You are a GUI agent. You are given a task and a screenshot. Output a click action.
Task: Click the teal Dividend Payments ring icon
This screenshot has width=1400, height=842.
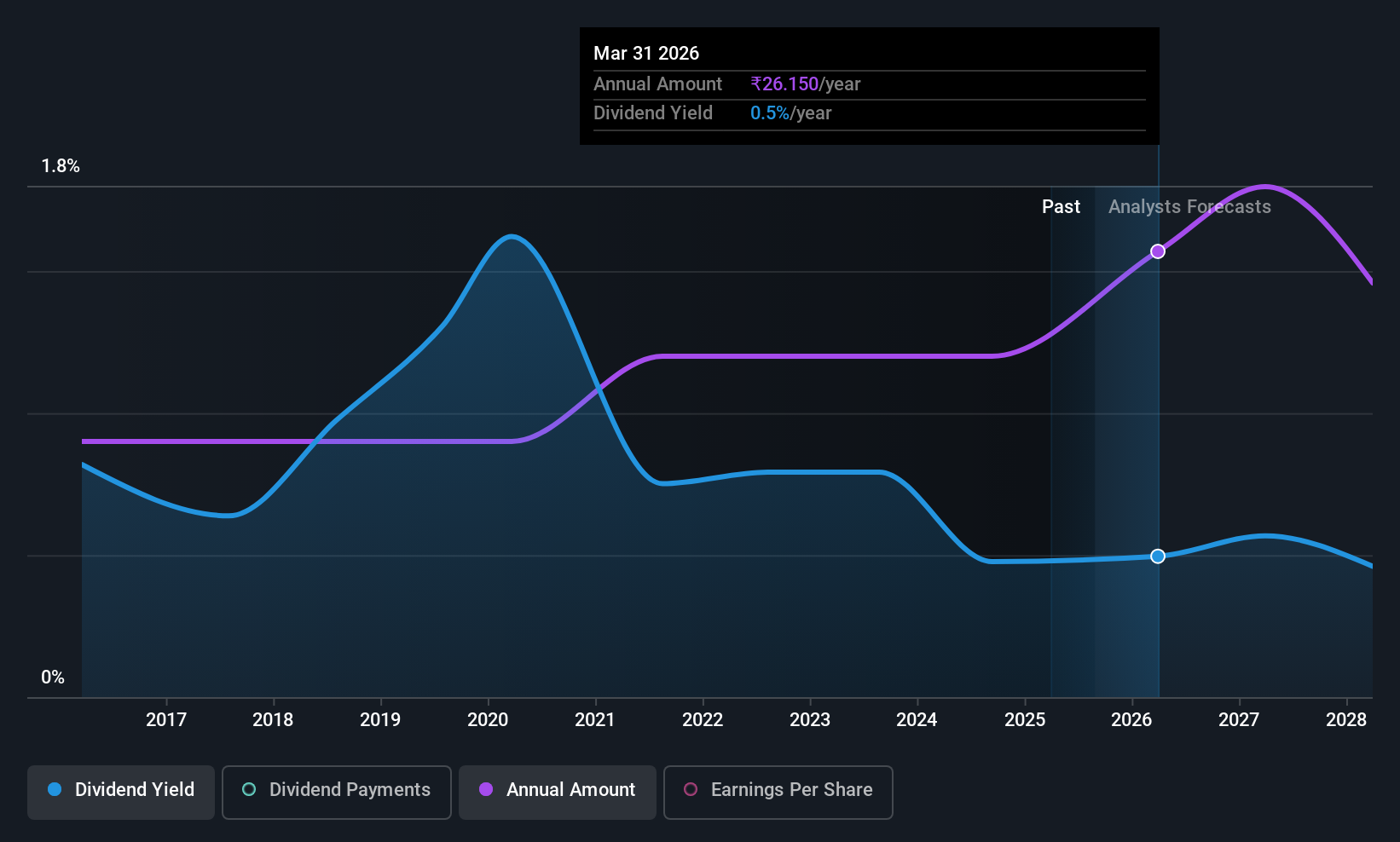(249, 789)
